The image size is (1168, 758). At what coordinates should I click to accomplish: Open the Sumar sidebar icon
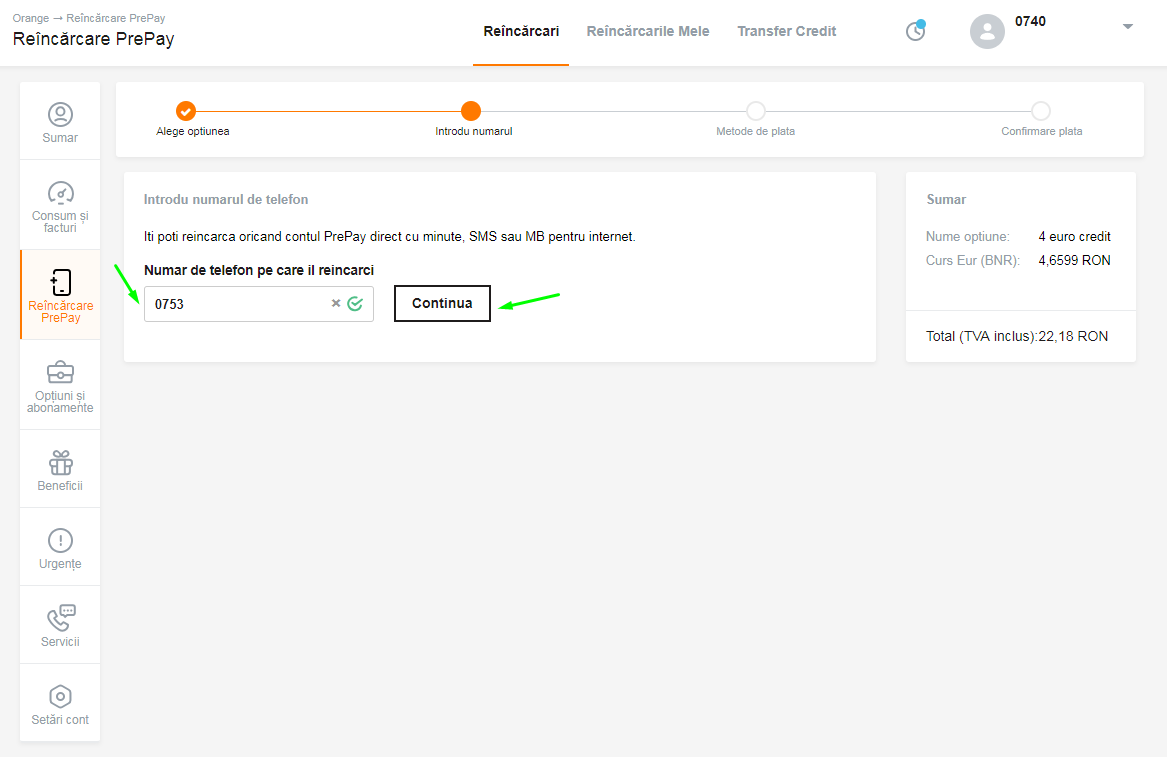pos(60,115)
